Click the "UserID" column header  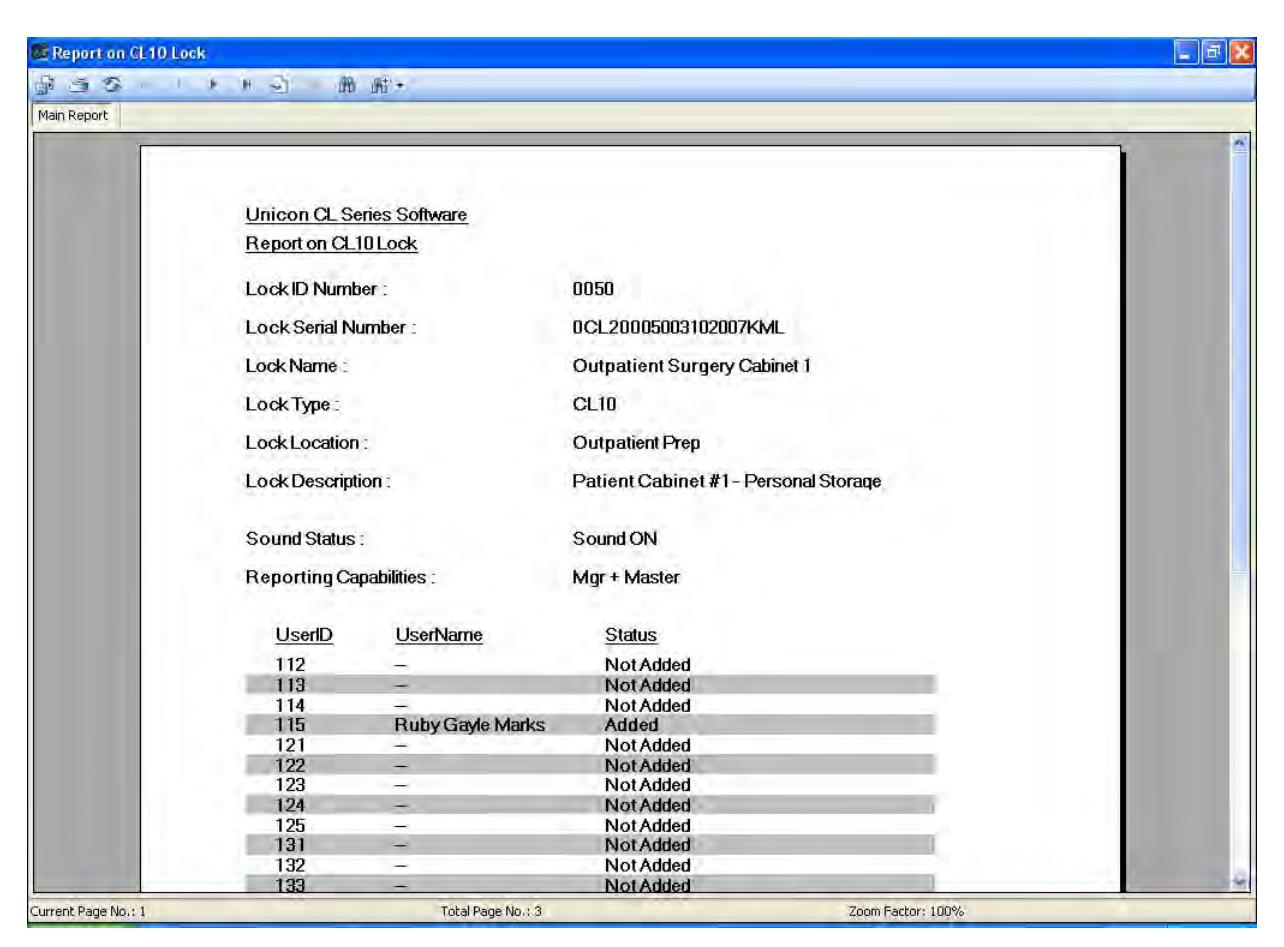point(304,634)
